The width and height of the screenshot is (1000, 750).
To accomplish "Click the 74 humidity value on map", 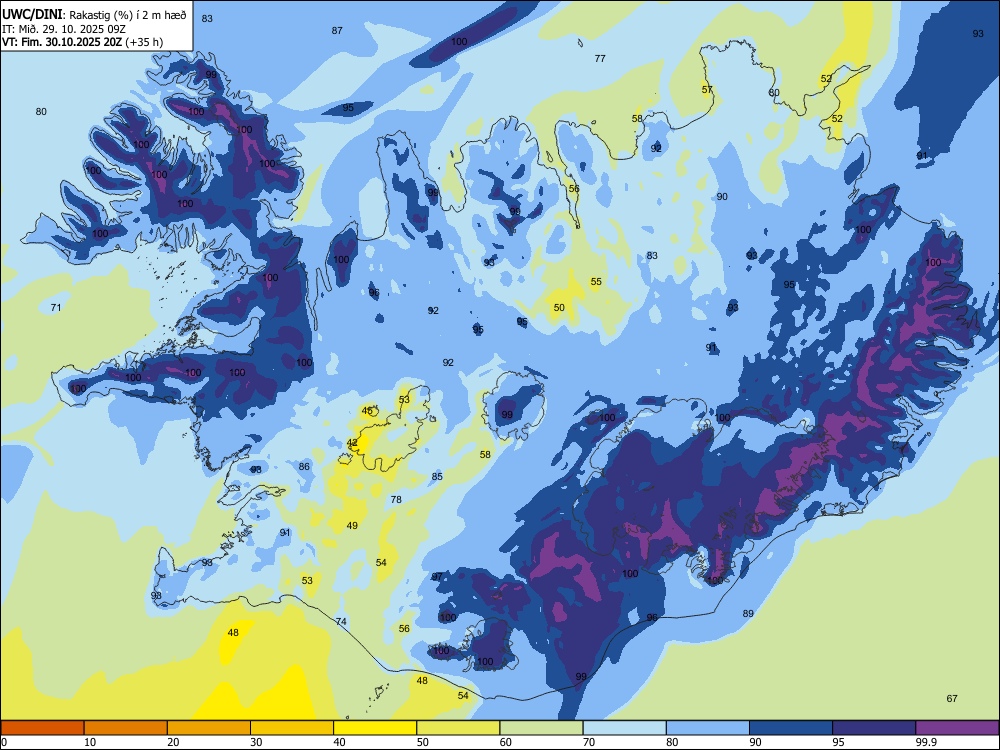I will coord(341,622).
